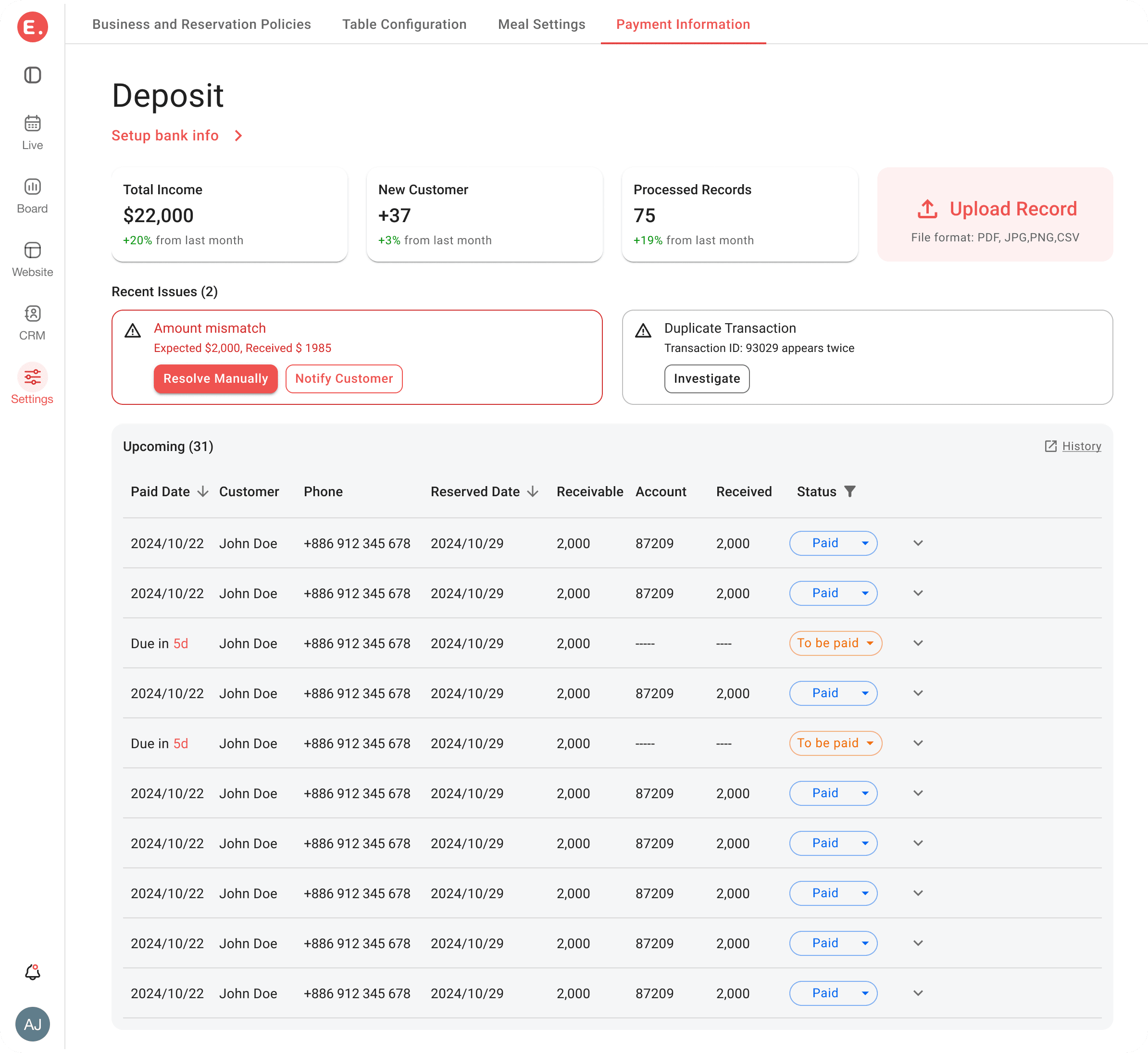This screenshot has width=1148, height=1053.
Task: Click Resolve Manually button
Action: 216,379
